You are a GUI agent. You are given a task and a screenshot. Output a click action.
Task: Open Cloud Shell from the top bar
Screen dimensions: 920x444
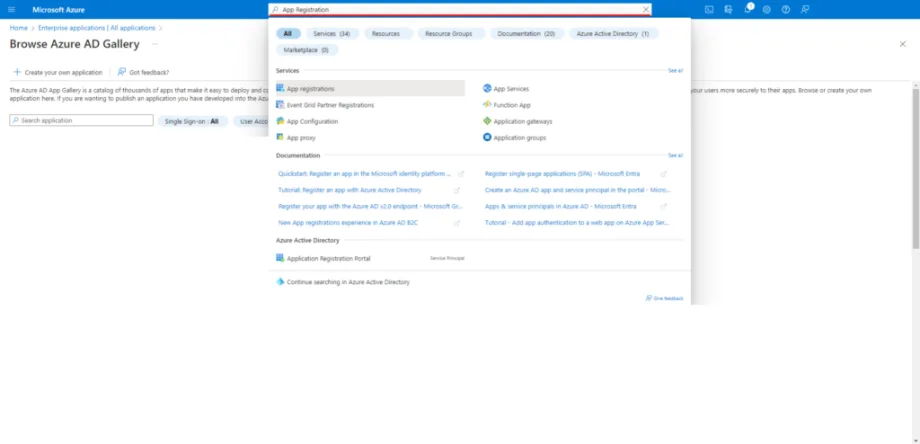709,9
